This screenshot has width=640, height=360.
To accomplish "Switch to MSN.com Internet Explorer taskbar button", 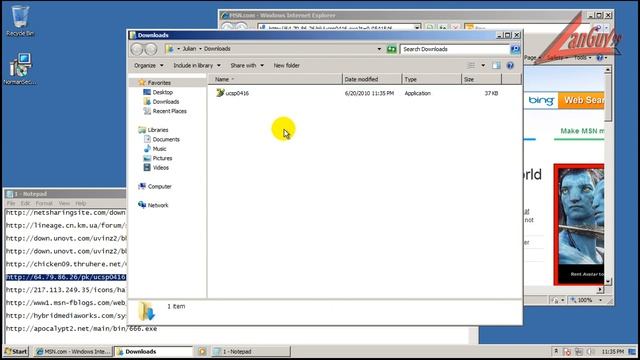I will (72, 351).
